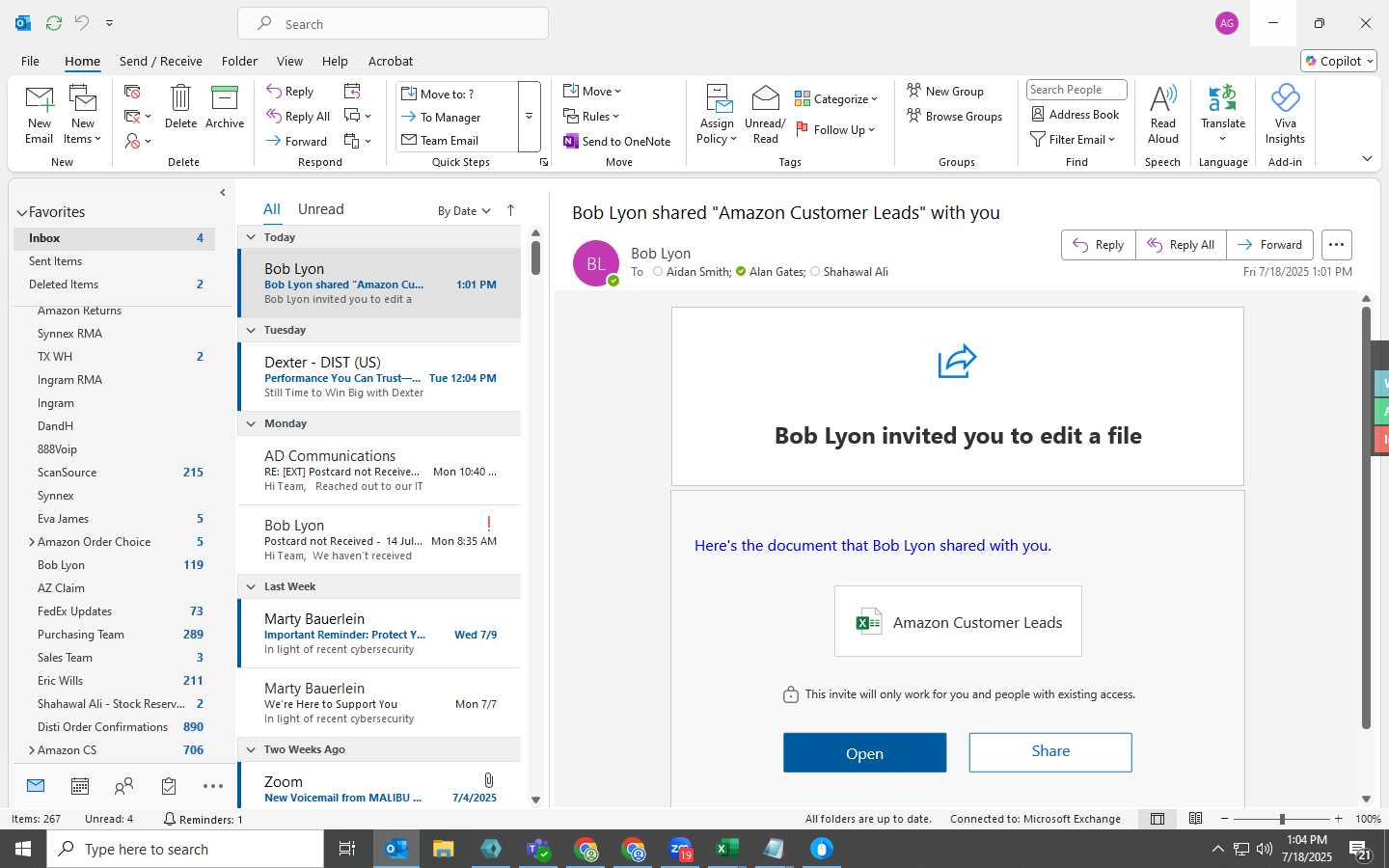Open the Move dropdown

[592, 91]
